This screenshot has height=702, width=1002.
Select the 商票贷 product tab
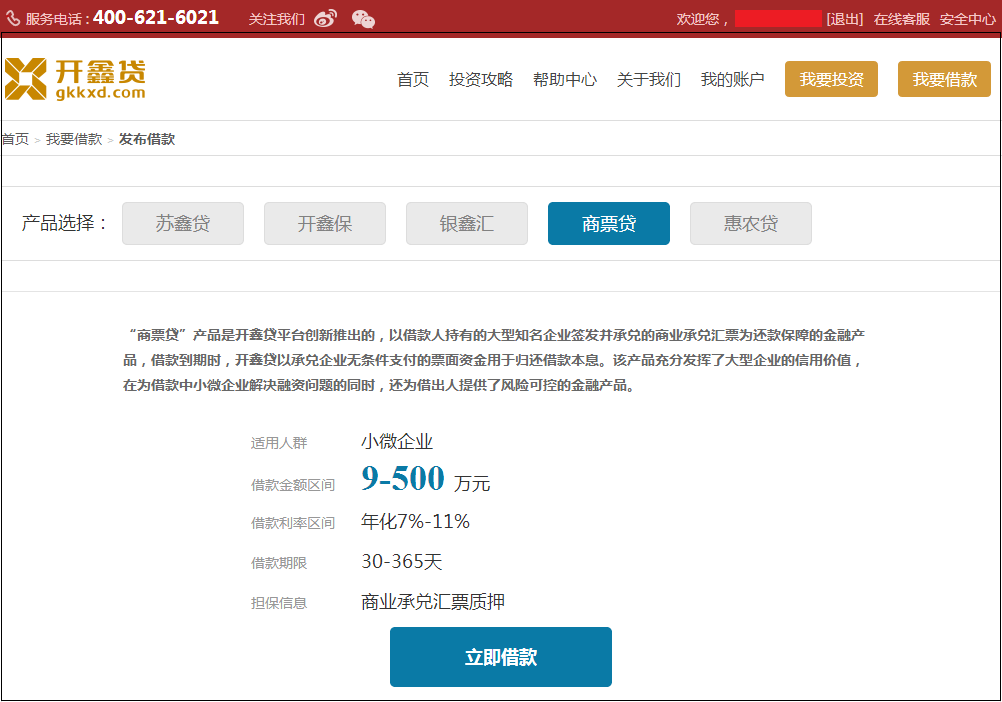pos(609,224)
